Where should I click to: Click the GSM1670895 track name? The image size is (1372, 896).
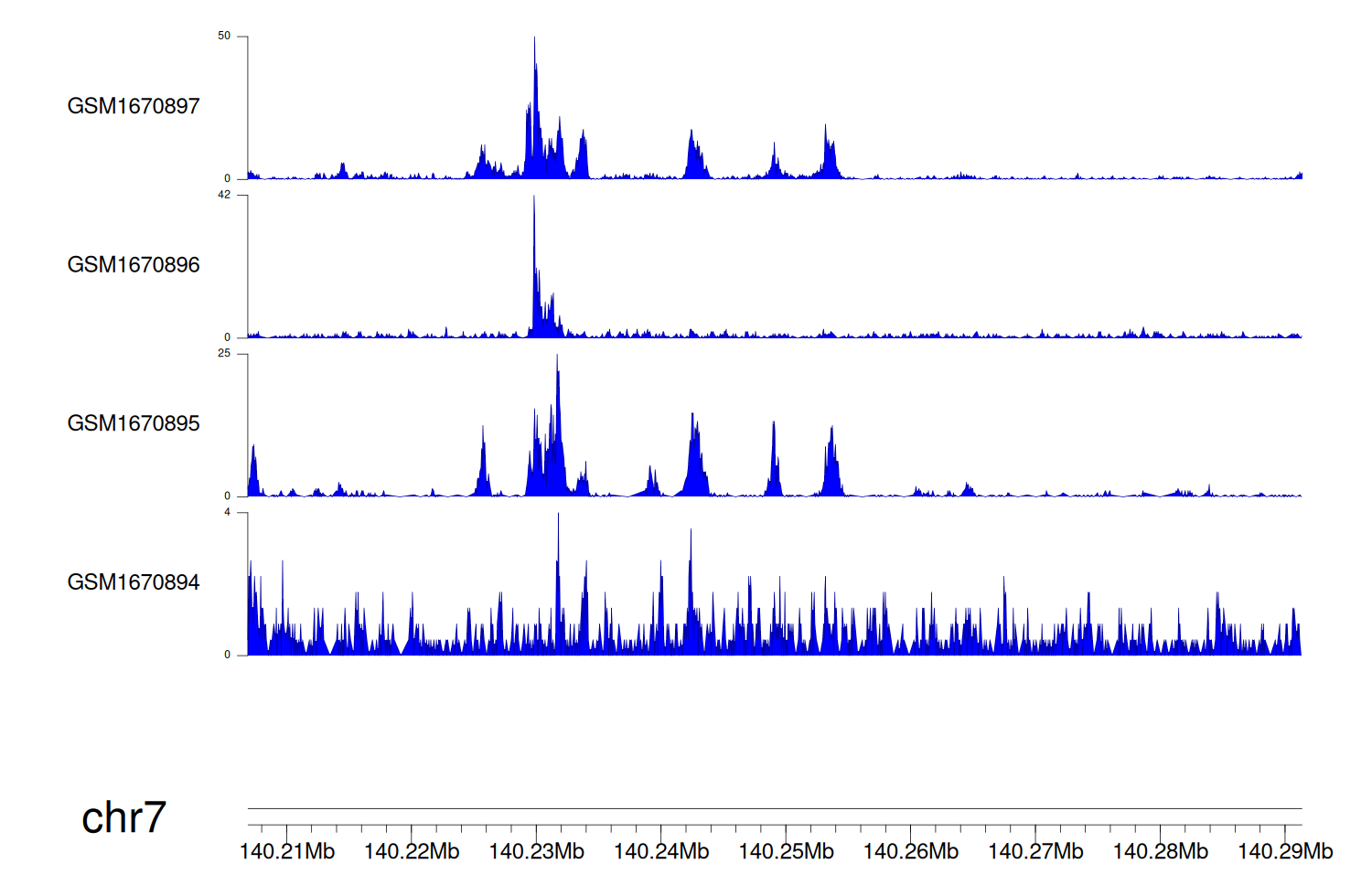(x=134, y=423)
